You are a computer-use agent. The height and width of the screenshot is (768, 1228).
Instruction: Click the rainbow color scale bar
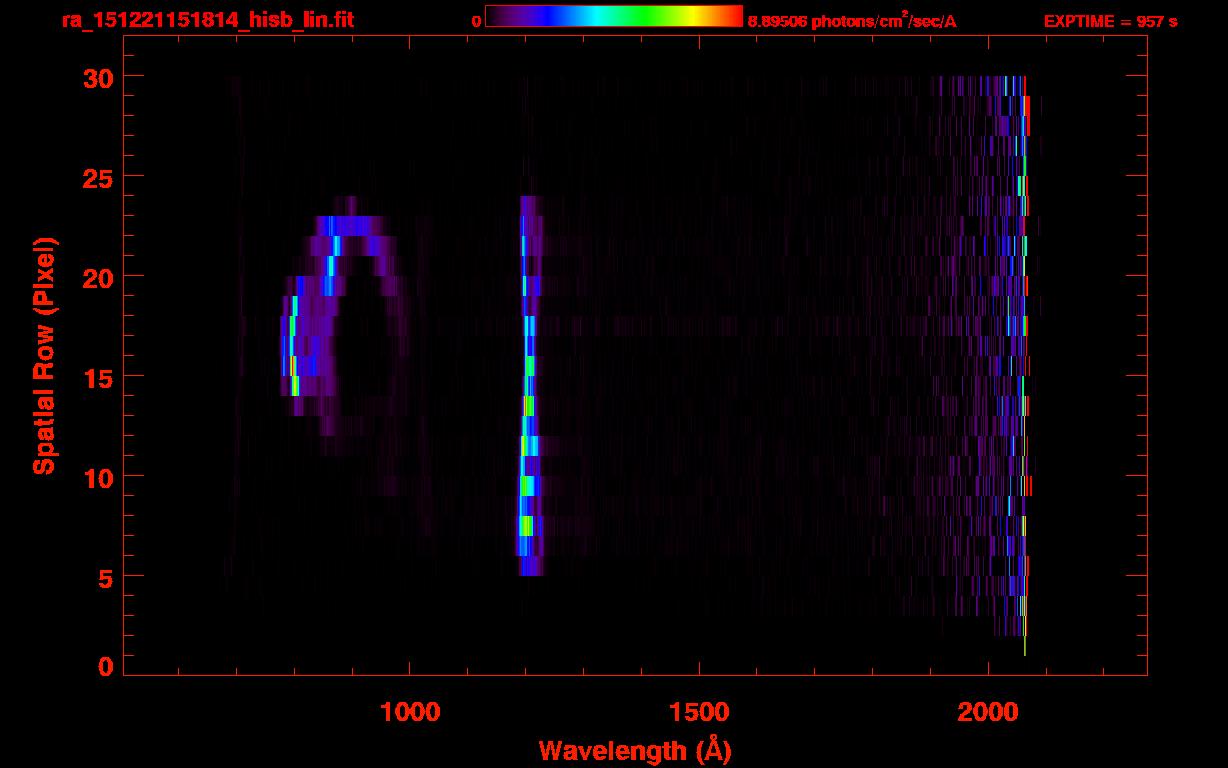click(614, 17)
